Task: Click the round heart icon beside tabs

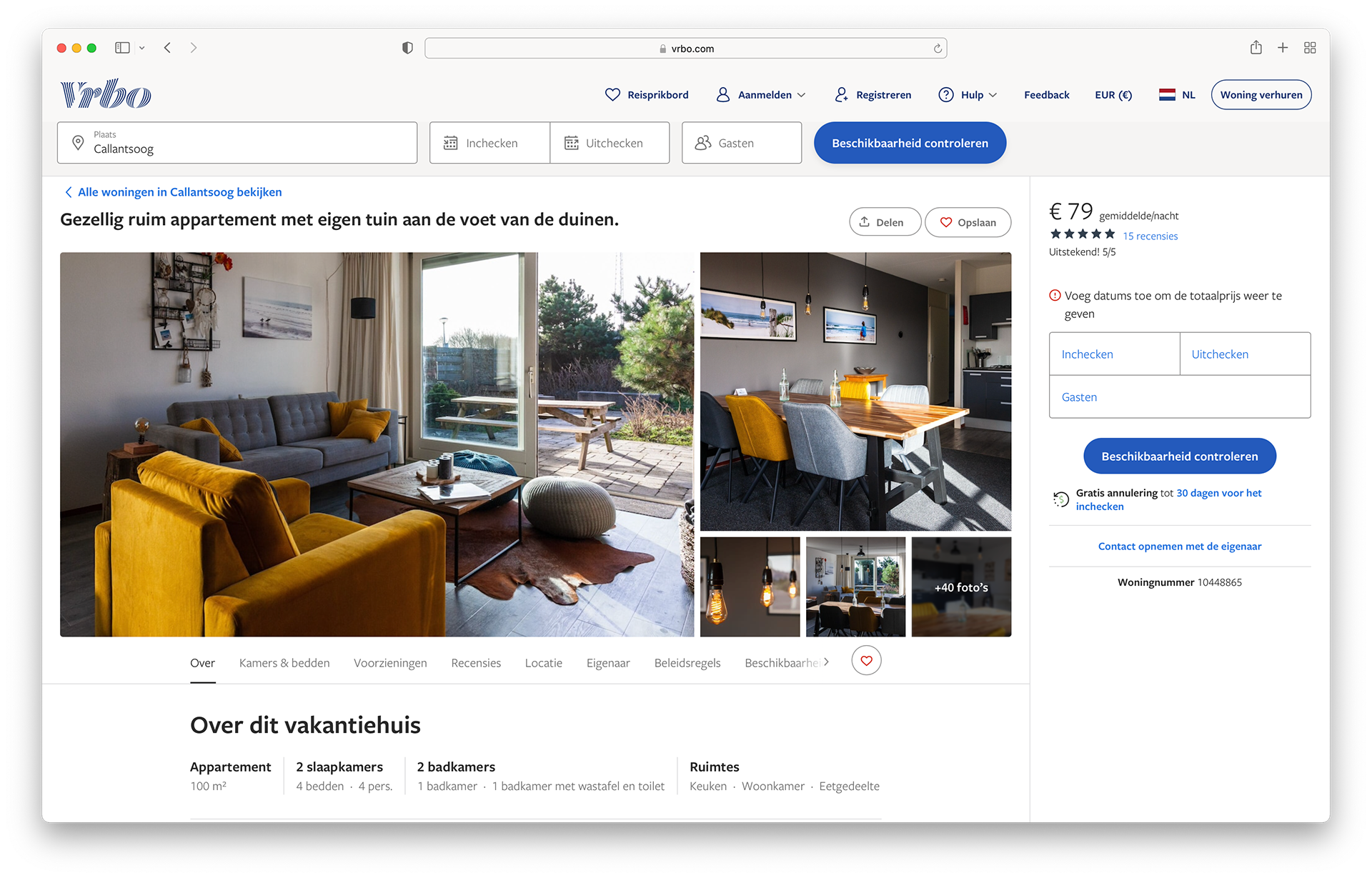Action: coord(866,661)
